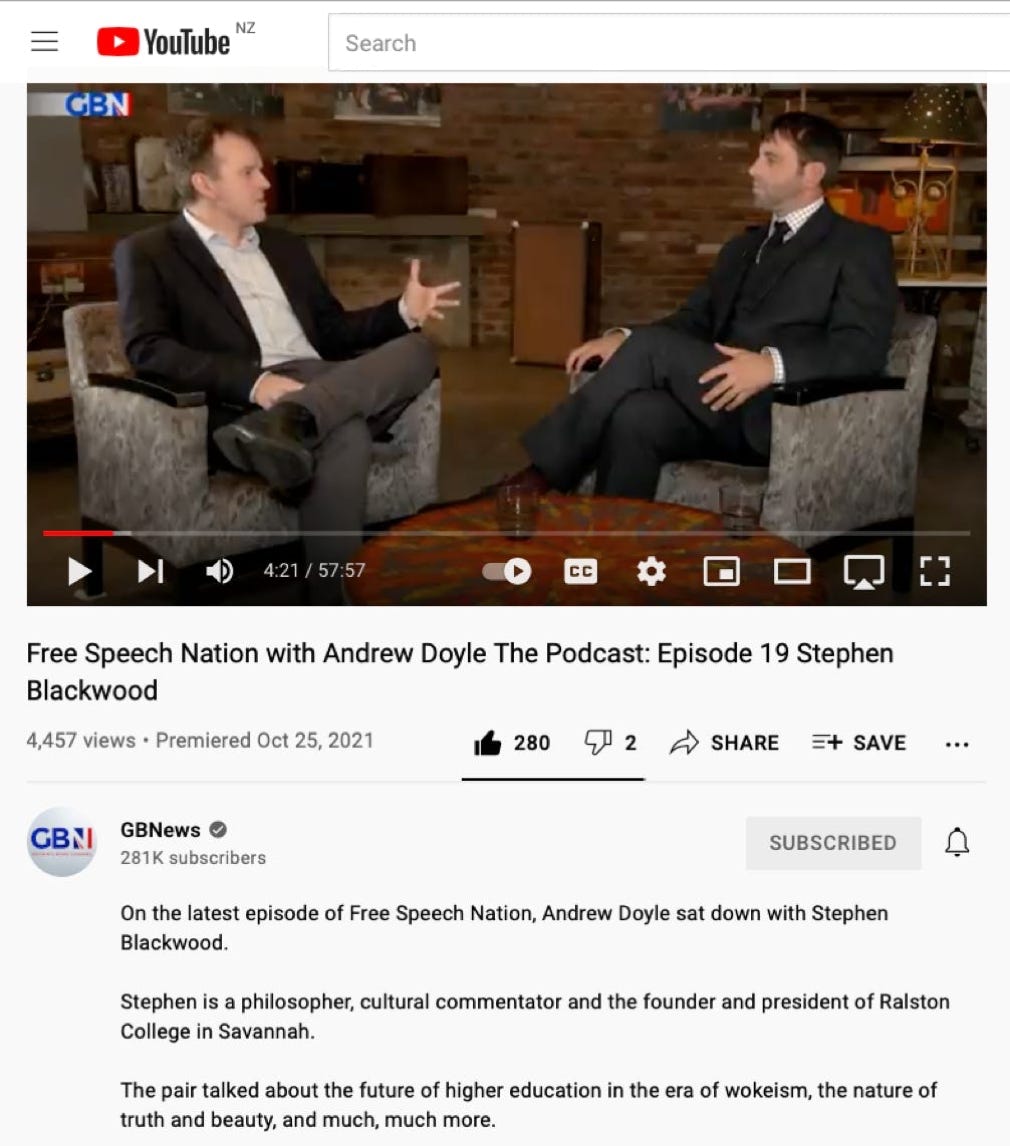Image resolution: width=1010 pixels, height=1146 pixels.
Task: Enter full screen mode
Action: point(935,571)
